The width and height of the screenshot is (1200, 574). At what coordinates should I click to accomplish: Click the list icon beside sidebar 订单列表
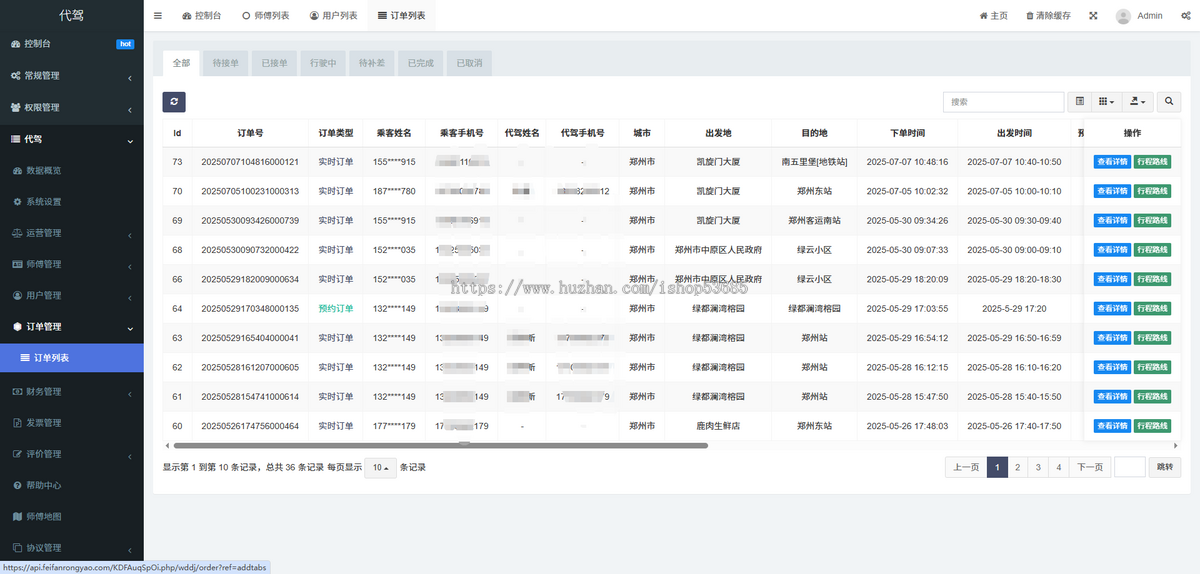click(25, 357)
